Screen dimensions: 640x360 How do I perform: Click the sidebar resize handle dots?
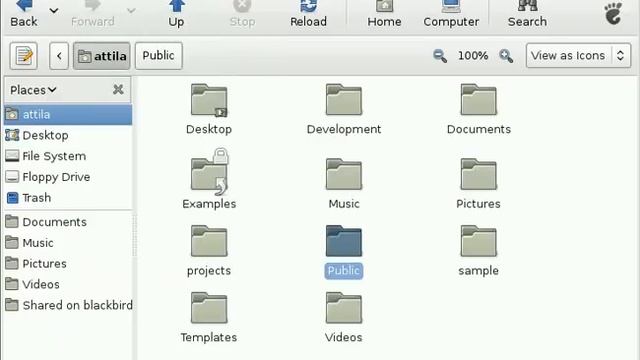[135, 236]
